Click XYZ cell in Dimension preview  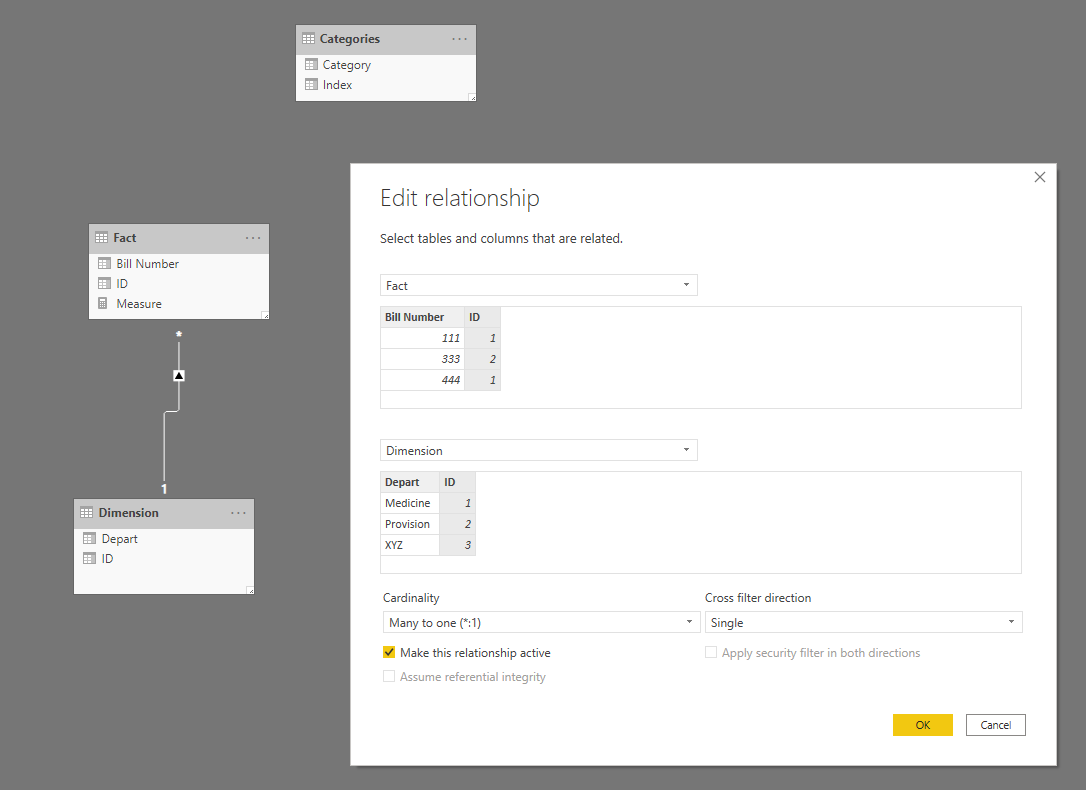tap(409, 544)
